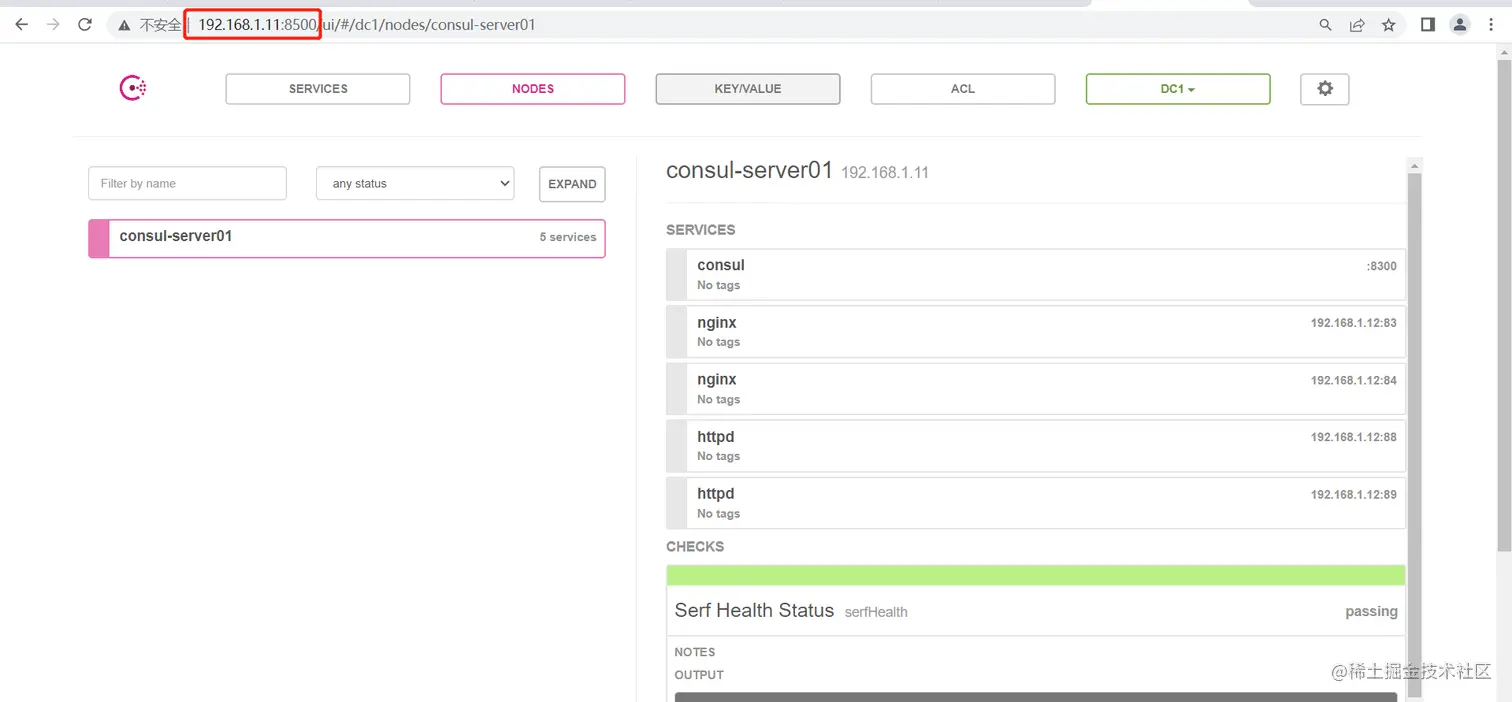Click the SERVICES section heading in details

pos(700,230)
